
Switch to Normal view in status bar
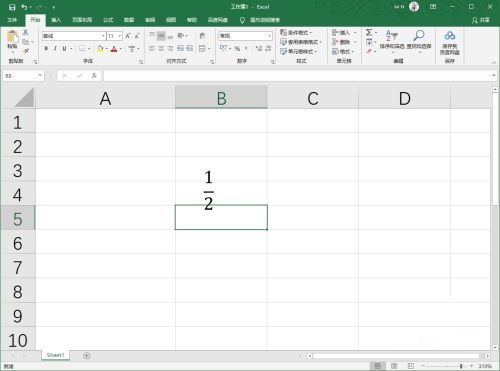pyautogui.click(x=378, y=366)
